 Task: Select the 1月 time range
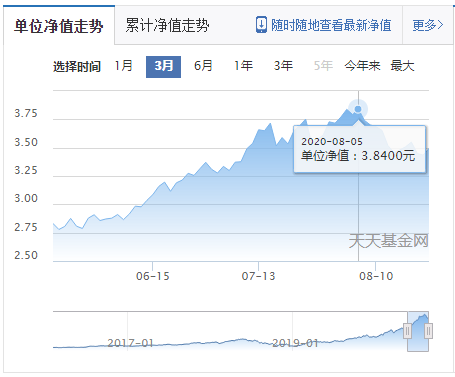(x=124, y=66)
